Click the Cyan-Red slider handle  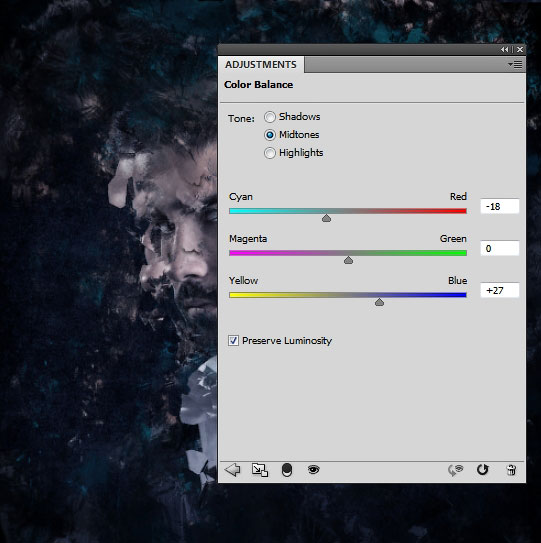point(326,218)
